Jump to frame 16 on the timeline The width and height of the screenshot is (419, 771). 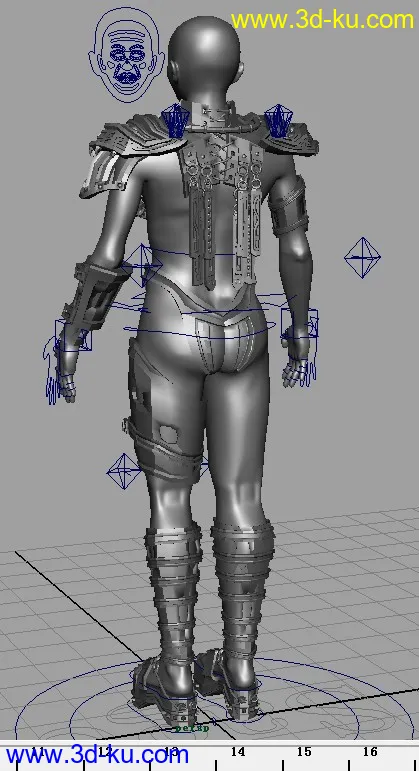[x=370, y=752]
